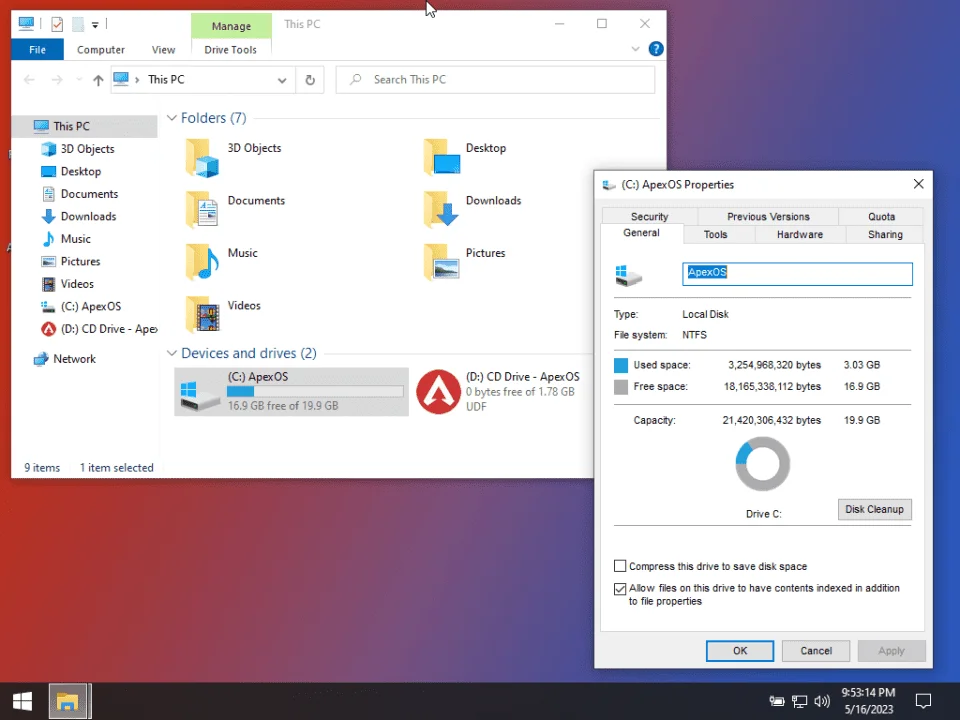Select Downloads in the navigation pane
Viewport: 960px width, 720px height.
click(88, 216)
